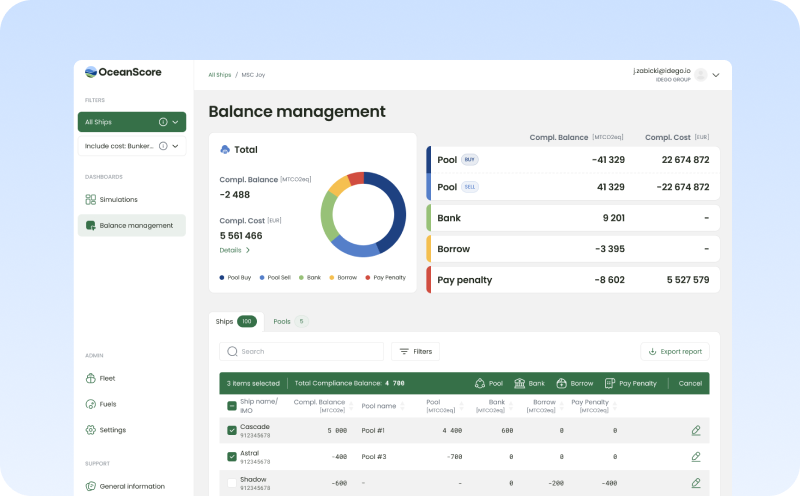Open the Include cost: Bunker dropdown
800x496 pixels.
pos(175,146)
